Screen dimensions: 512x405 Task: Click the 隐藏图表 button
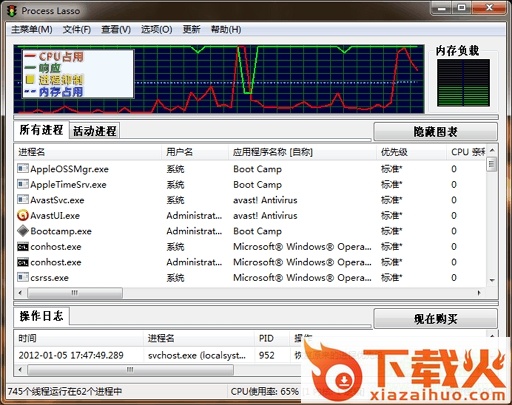(x=435, y=132)
